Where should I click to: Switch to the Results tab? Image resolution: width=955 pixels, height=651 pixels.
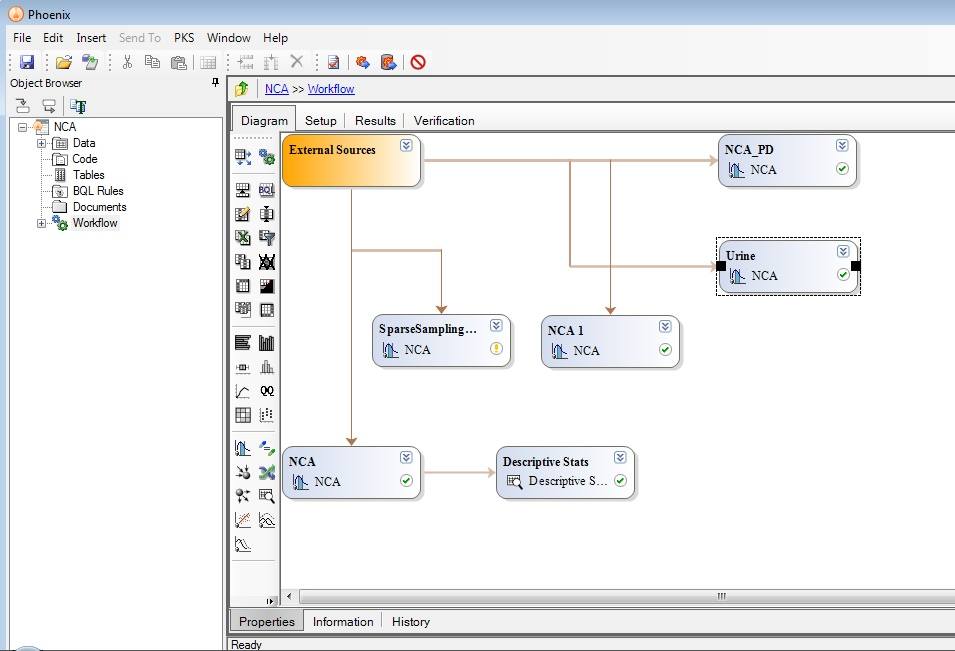pyautogui.click(x=375, y=121)
